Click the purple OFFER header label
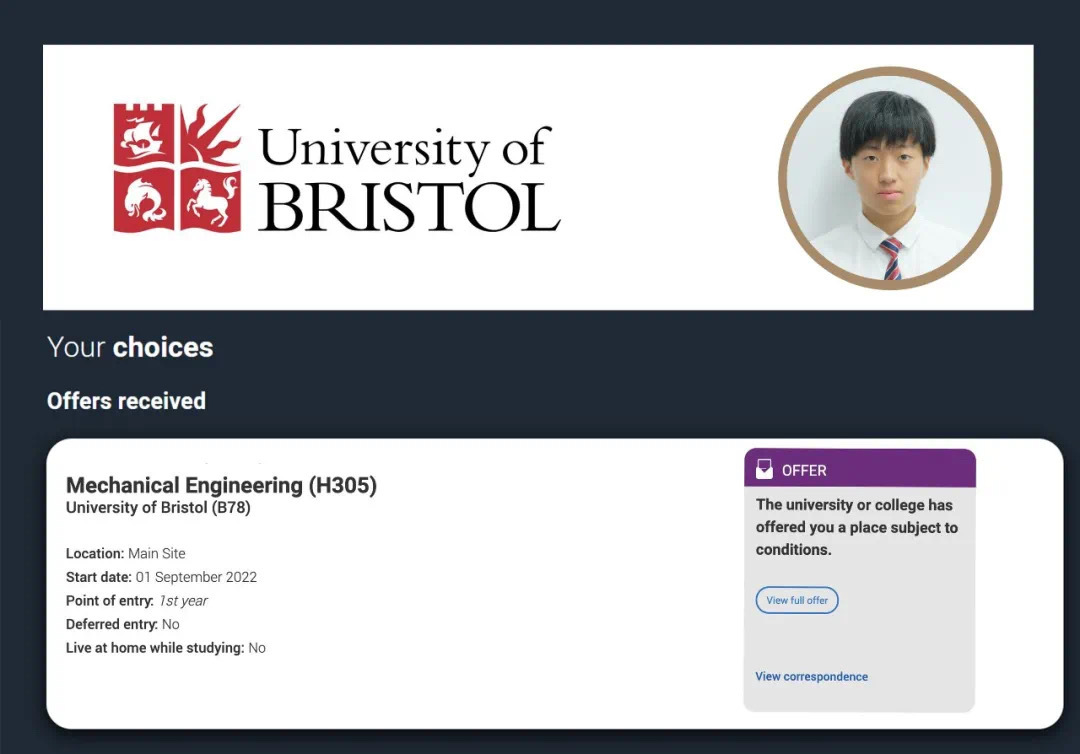 point(804,470)
